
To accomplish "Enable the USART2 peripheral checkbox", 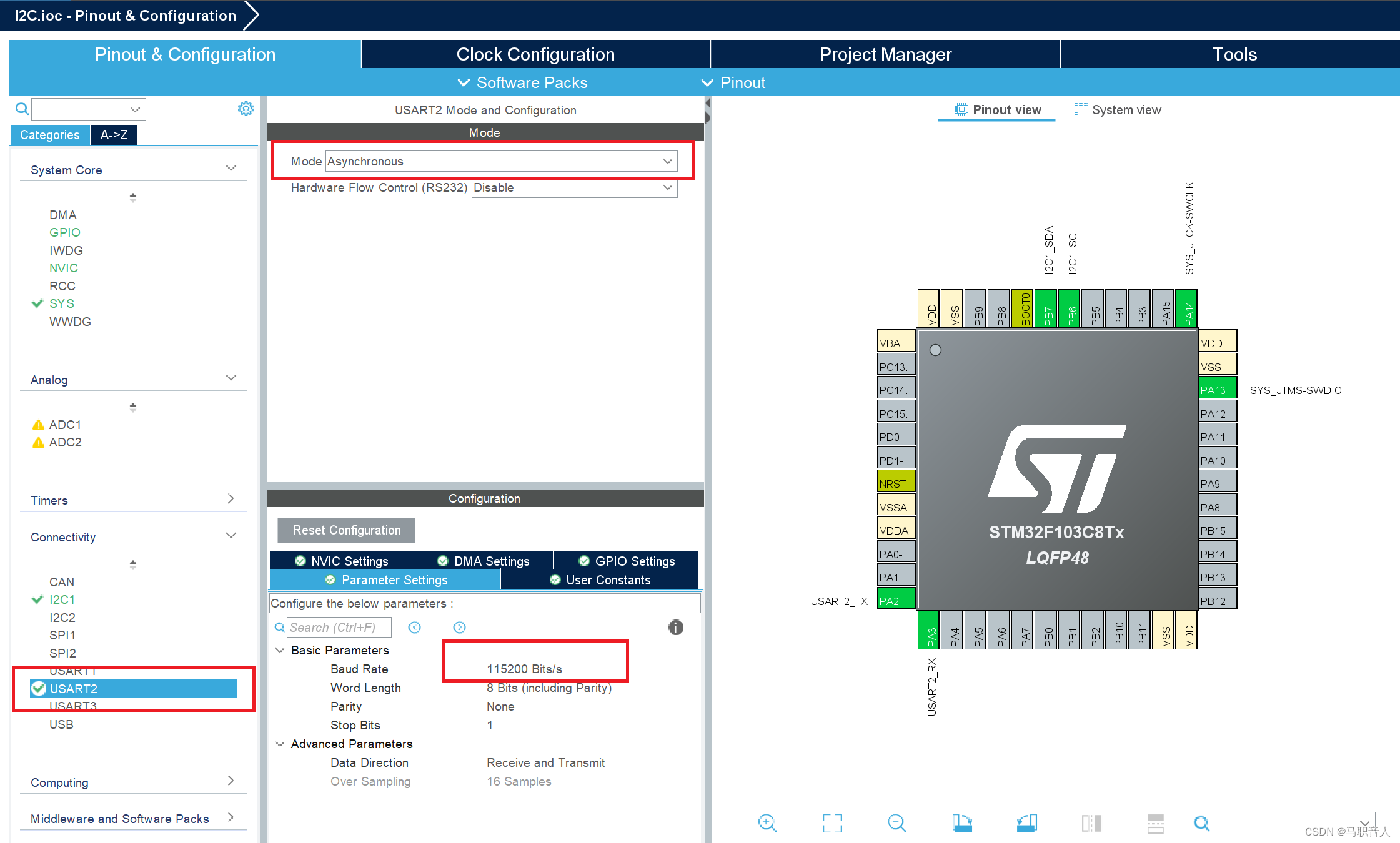I will tap(38, 689).
